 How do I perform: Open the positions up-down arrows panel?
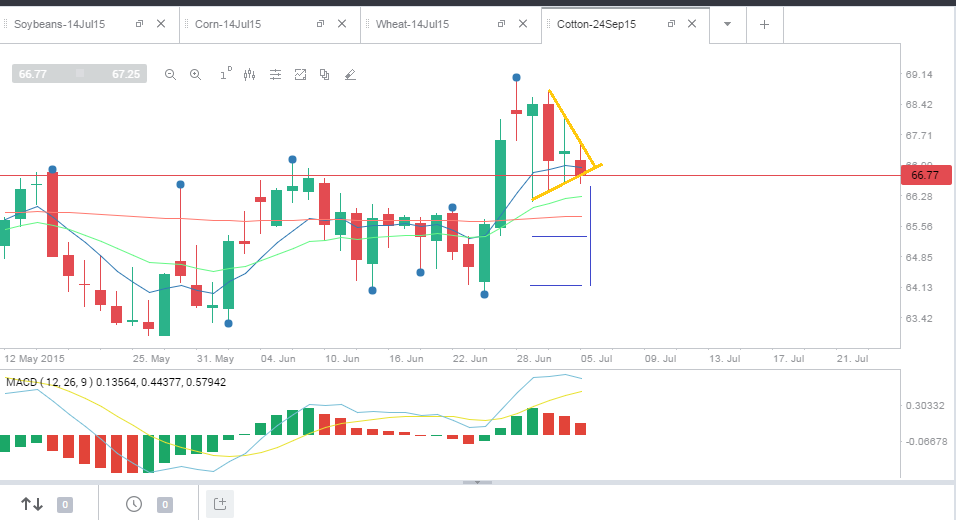(x=32, y=504)
